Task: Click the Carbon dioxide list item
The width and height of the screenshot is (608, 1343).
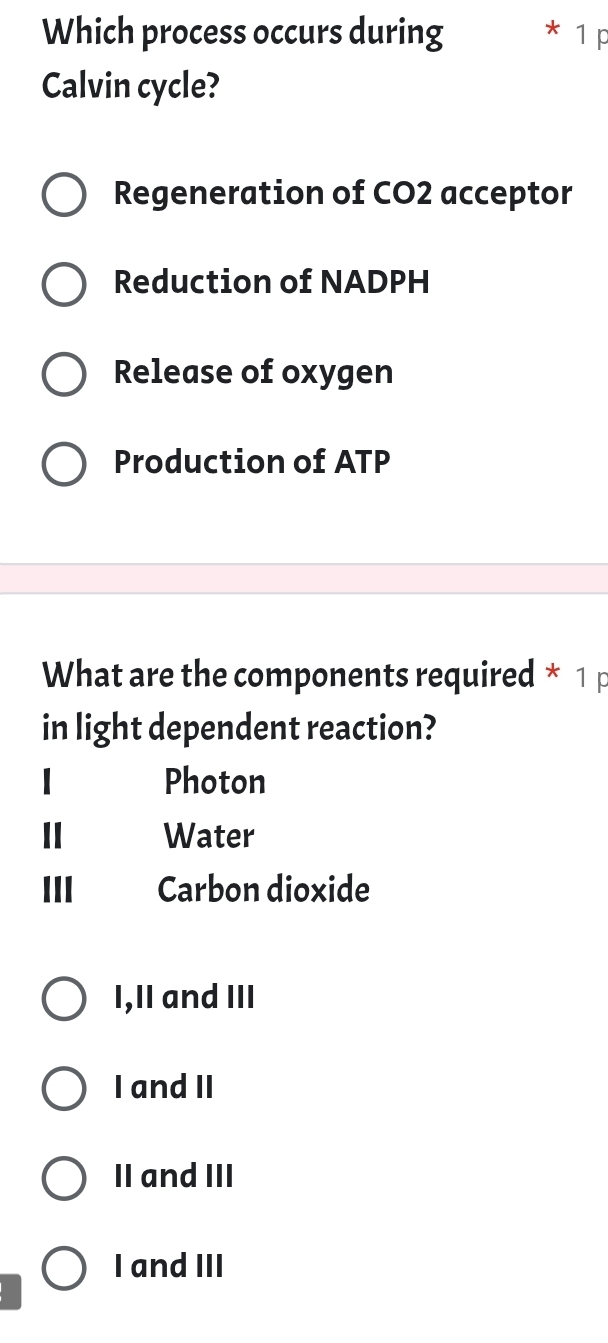Action: point(263,890)
